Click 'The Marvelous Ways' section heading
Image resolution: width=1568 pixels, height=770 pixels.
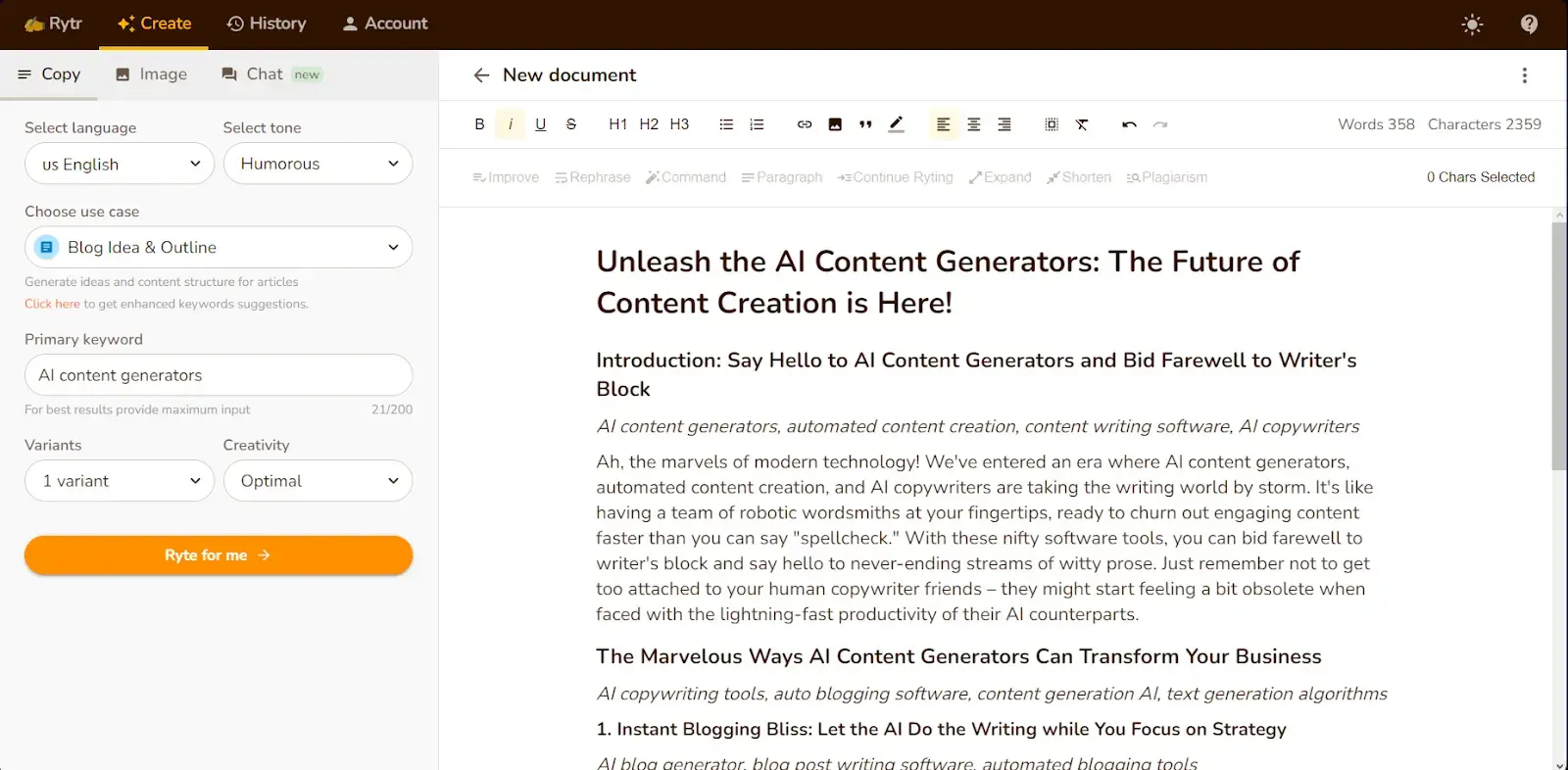[x=958, y=656]
